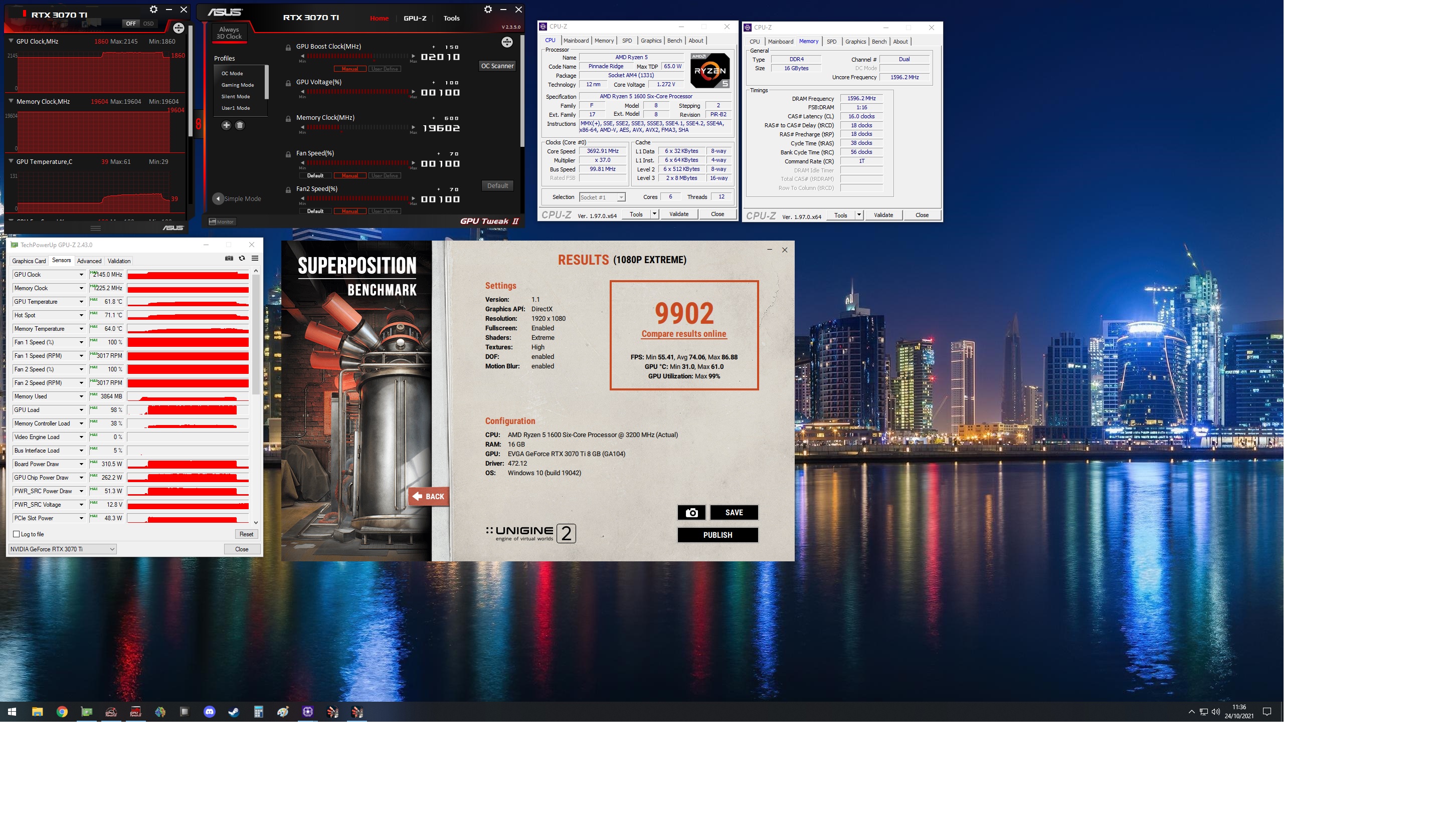Capture Superposition result with camera button

pos(691,513)
